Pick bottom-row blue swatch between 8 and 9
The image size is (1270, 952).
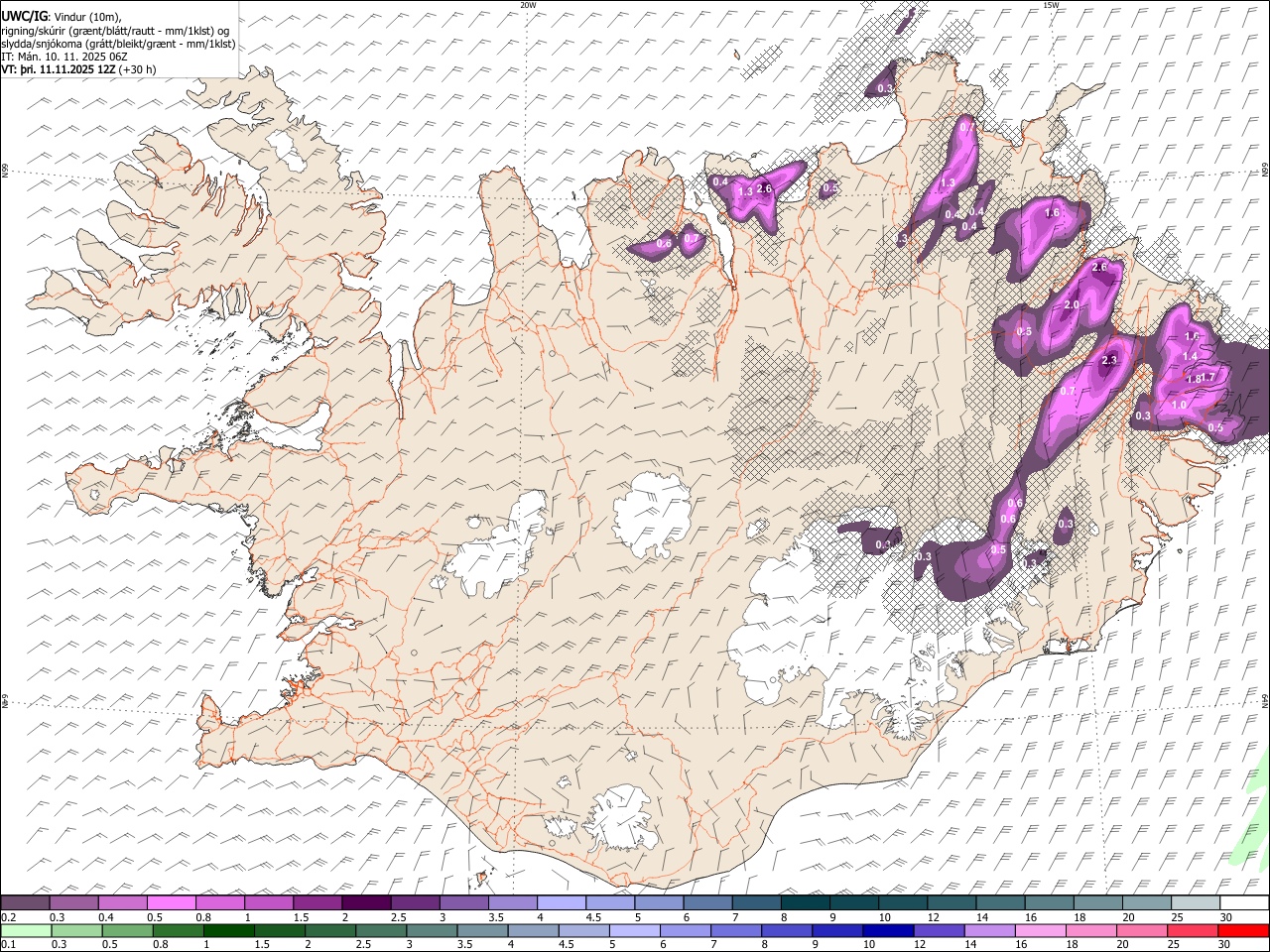click(x=786, y=931)
